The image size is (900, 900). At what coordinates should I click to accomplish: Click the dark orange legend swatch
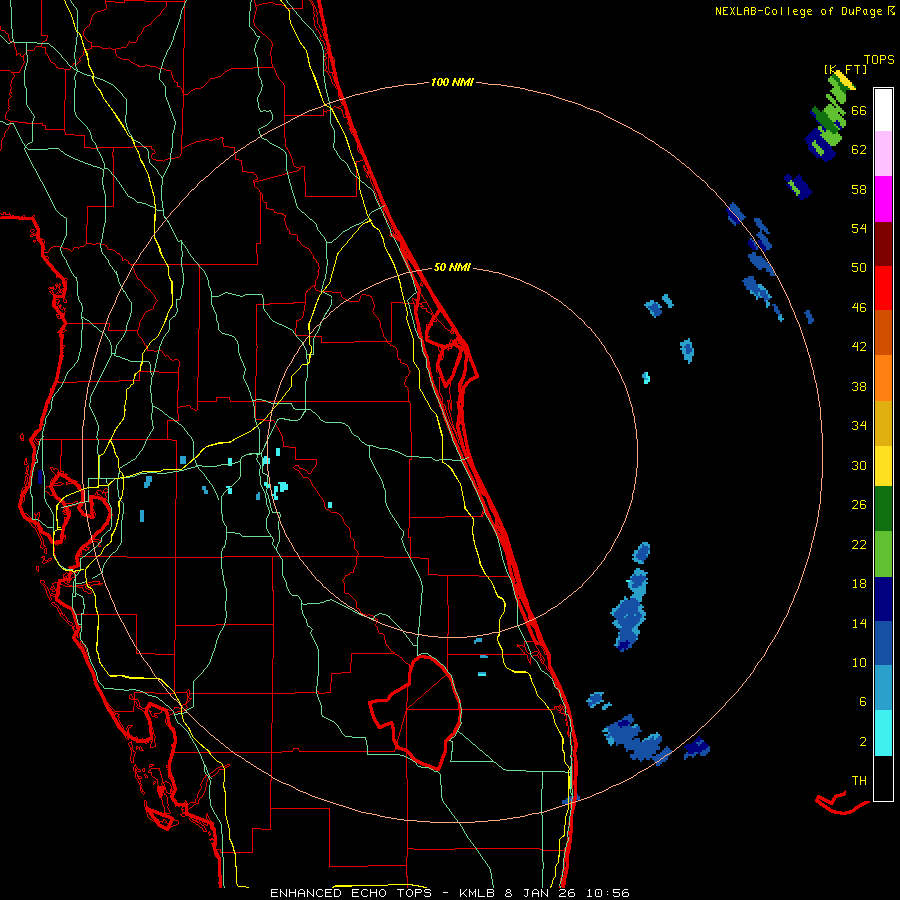point(883,333)
